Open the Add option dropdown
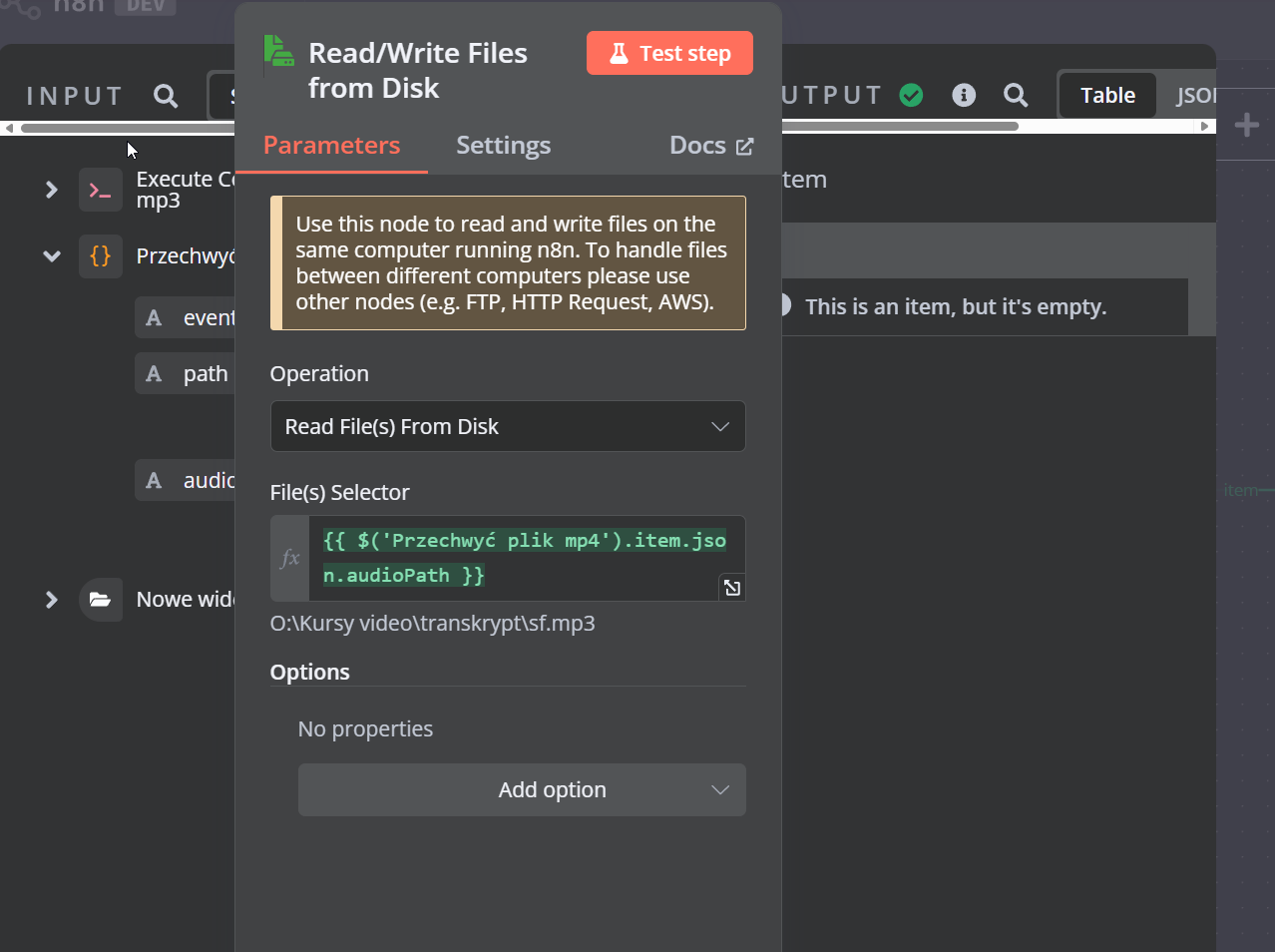 [521, 790]
